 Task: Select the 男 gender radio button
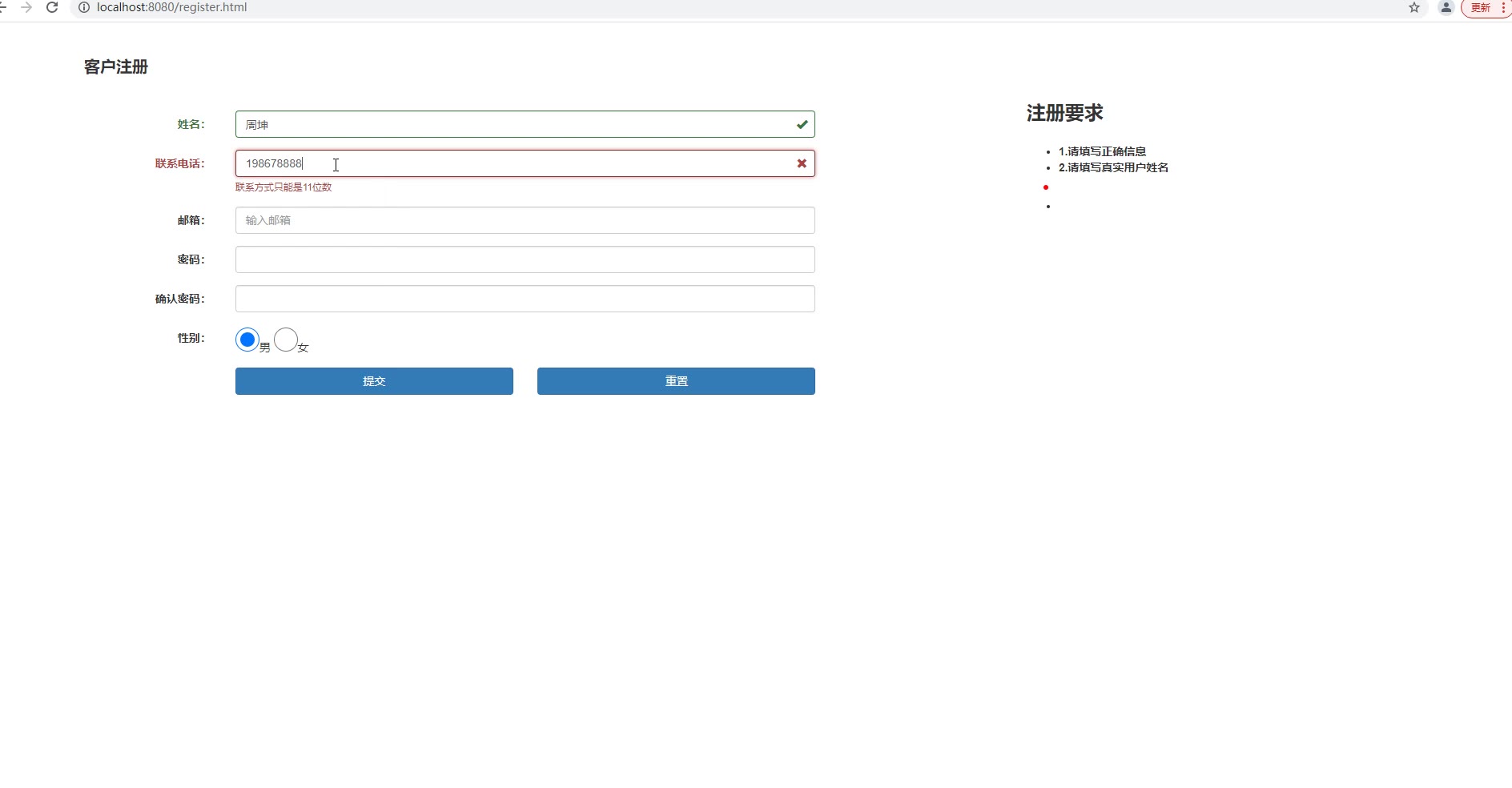coord(247,340)
